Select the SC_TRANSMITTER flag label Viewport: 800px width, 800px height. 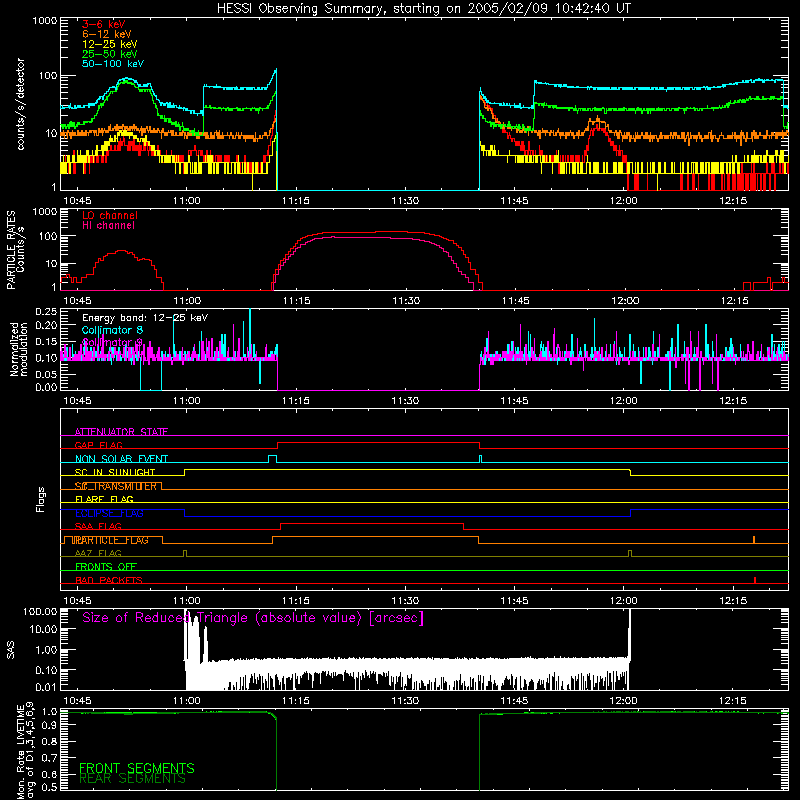116,486
